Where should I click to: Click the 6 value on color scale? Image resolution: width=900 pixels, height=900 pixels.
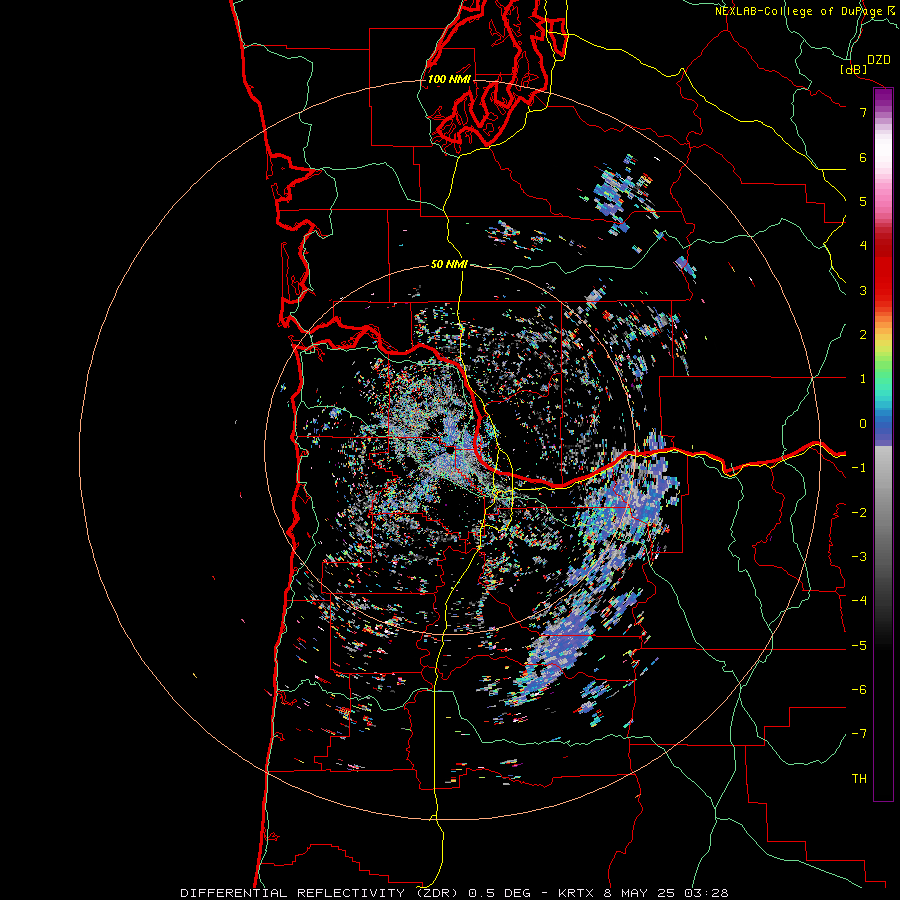863,157
